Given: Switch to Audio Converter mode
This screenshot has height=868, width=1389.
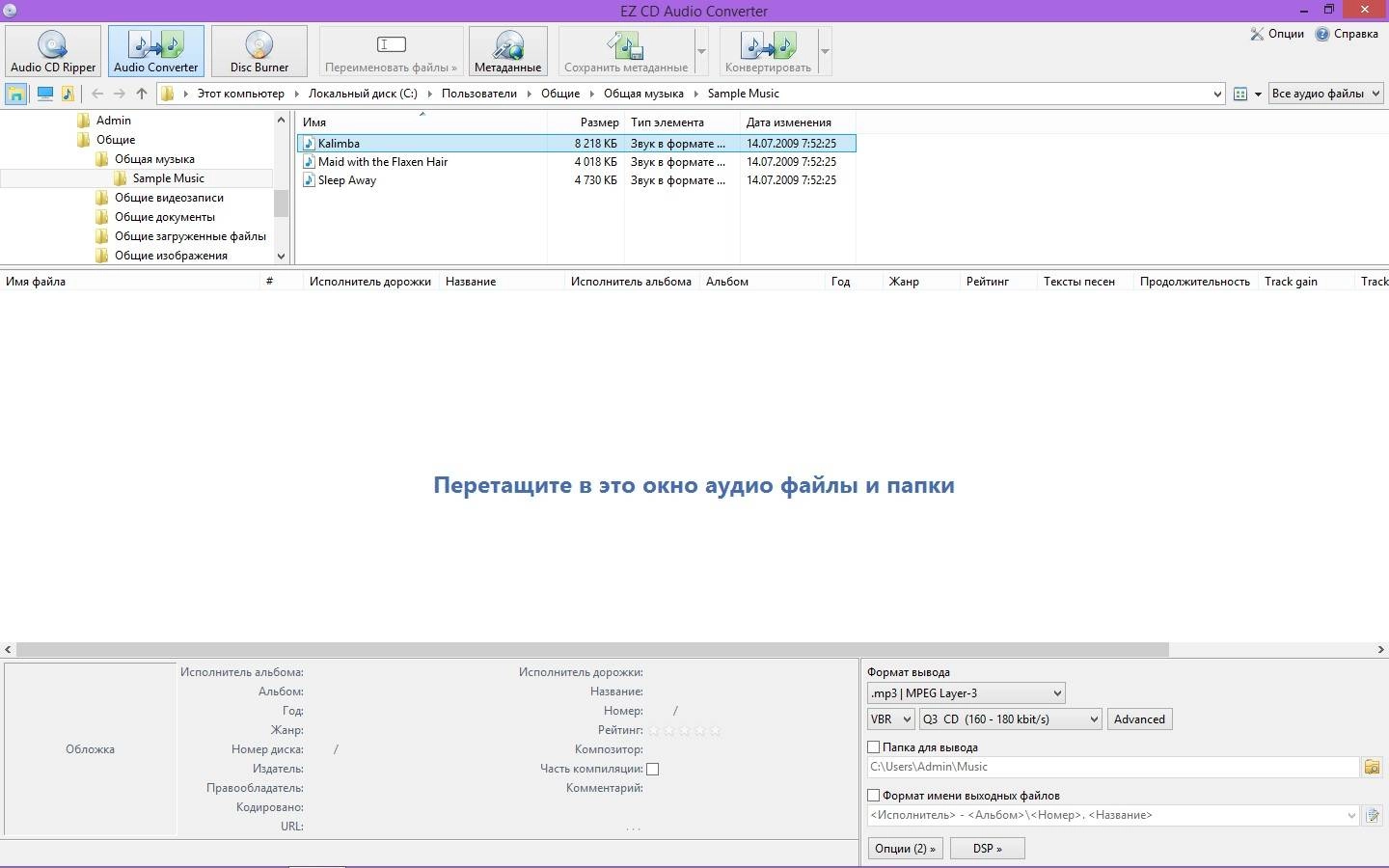Looking at the screenshot, I should 155,51.
